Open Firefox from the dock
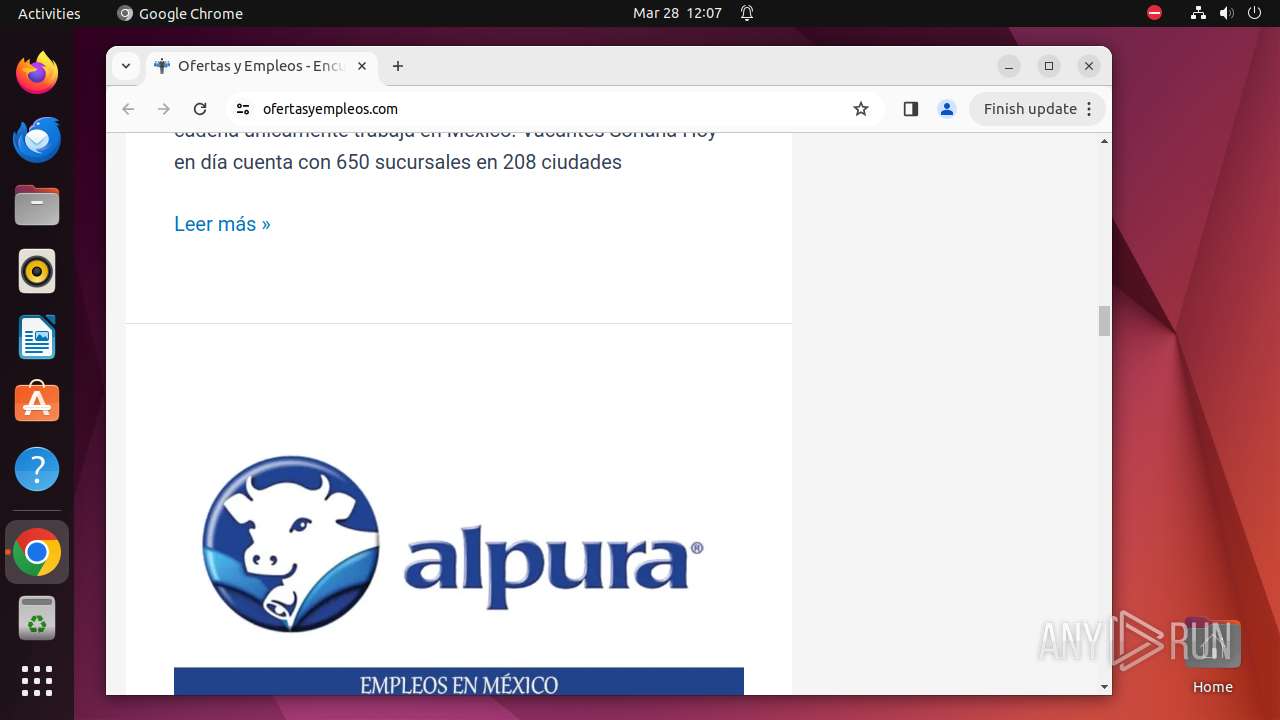1280x720 pixels. coord(37,73)
